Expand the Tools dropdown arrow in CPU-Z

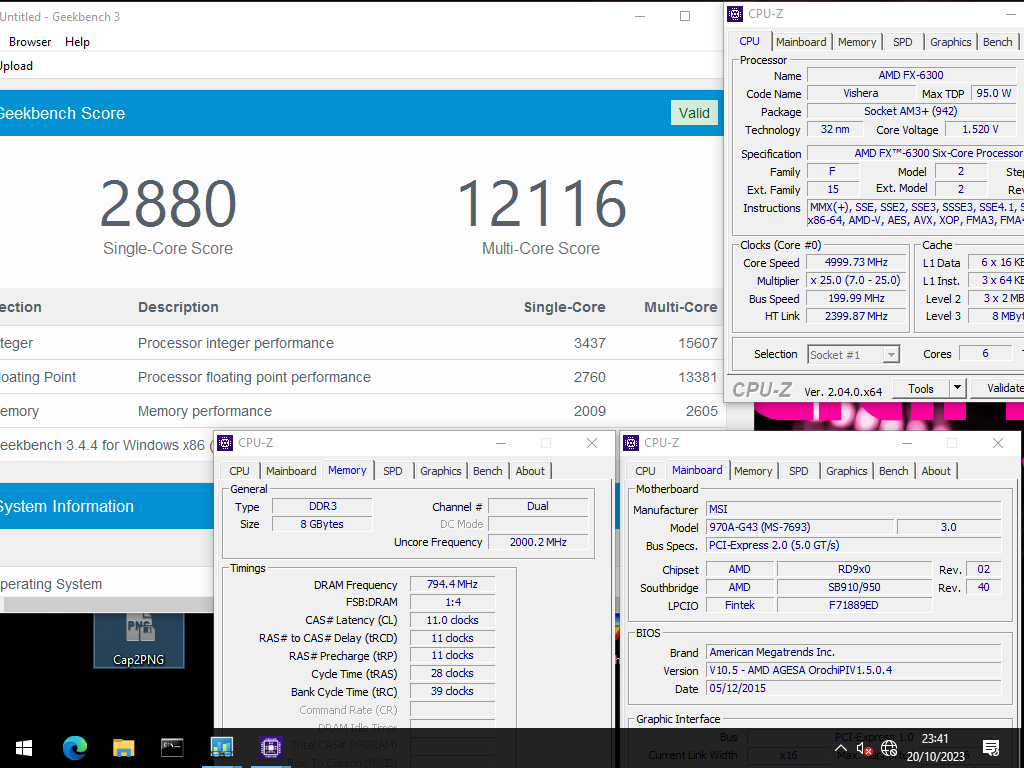[957, 389]
